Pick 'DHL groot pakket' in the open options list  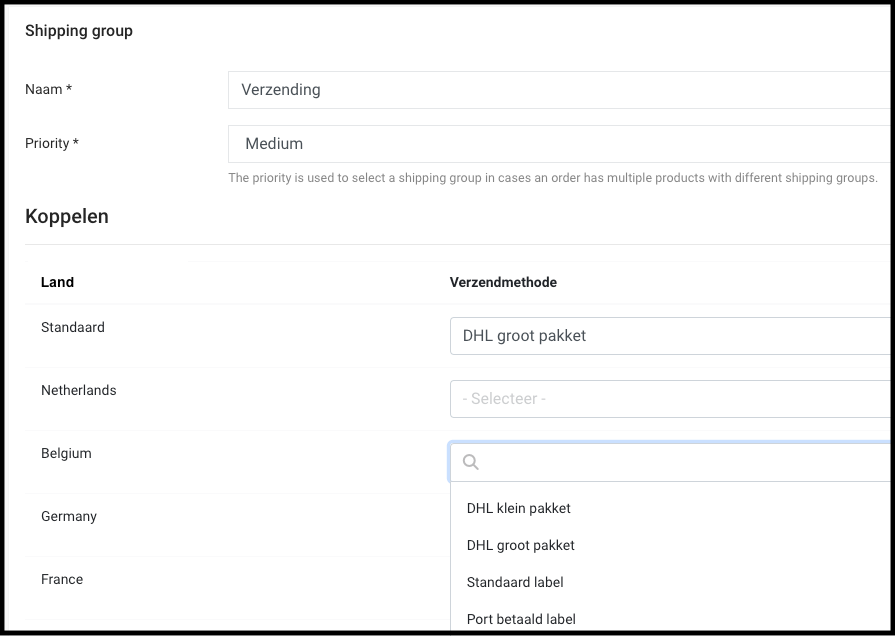coord(521,545)
